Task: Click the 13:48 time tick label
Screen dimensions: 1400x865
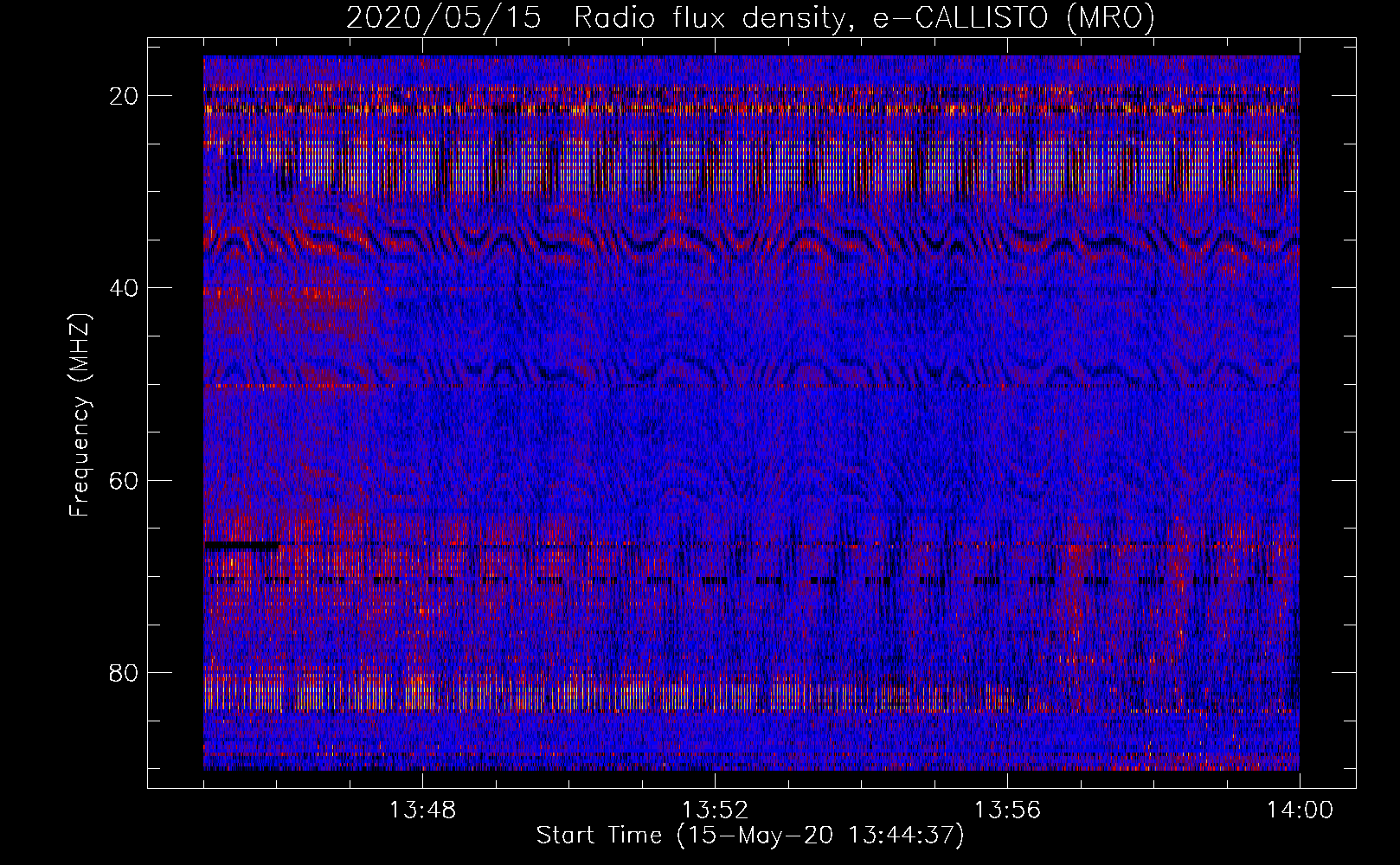Action: pos(423,811)
